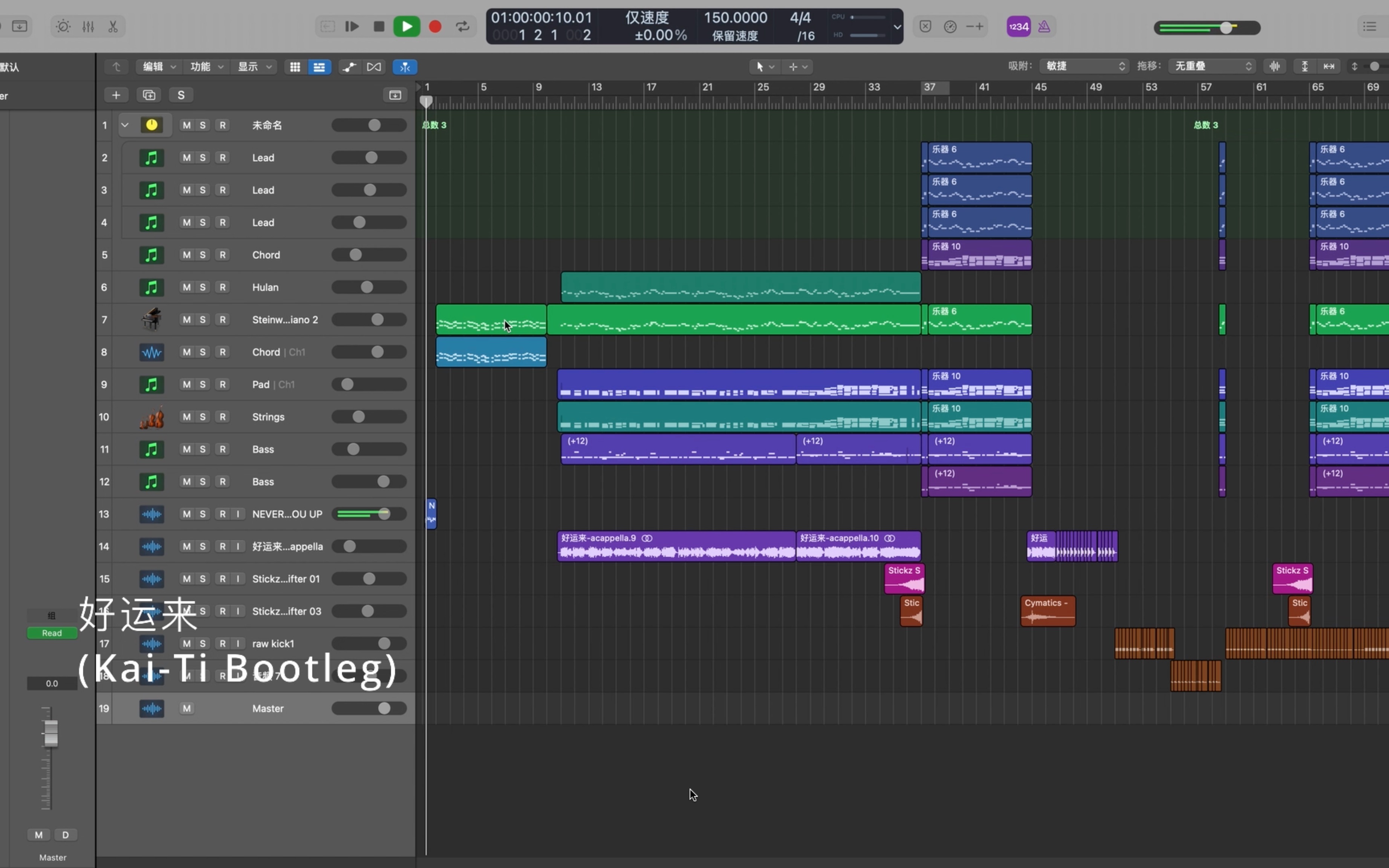Click the channel strip D dim button
The width and height of the screenshot is (1389, 868).
tap(66, 835)
